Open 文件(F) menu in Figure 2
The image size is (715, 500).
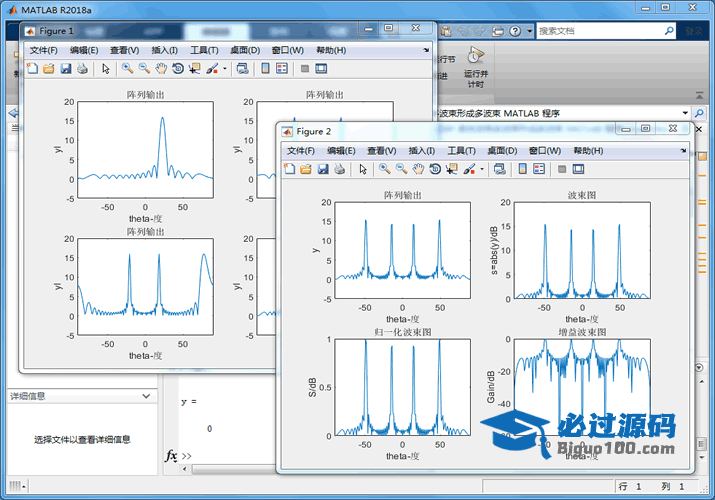coord(301,150)
